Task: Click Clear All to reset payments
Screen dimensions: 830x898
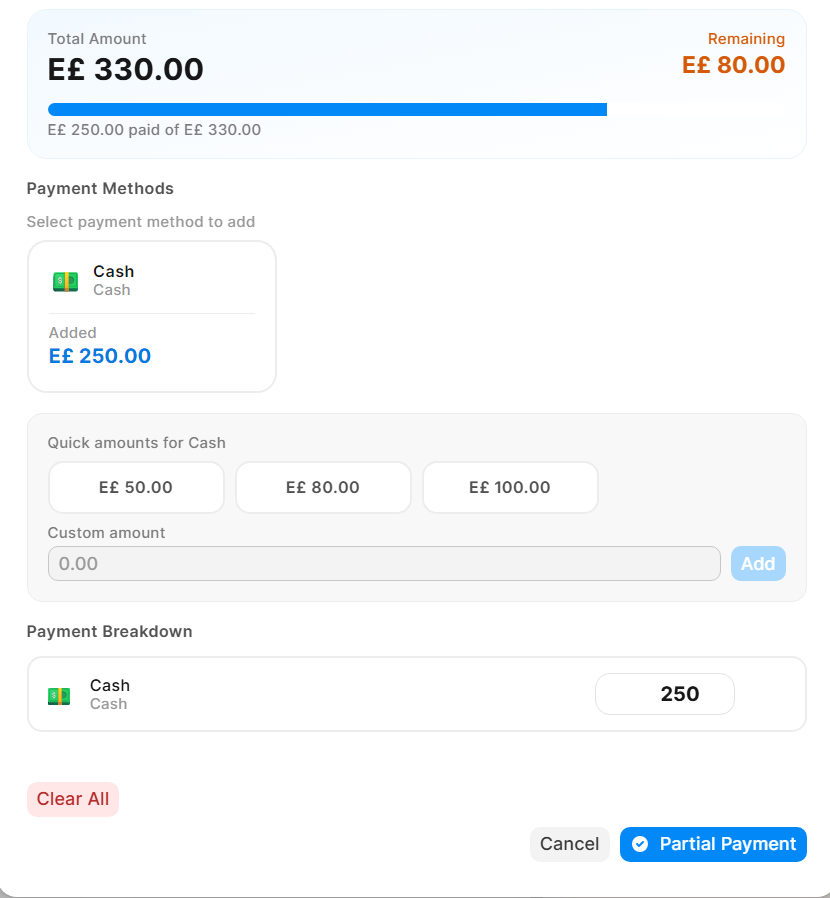Action: (x=73, y=799)
